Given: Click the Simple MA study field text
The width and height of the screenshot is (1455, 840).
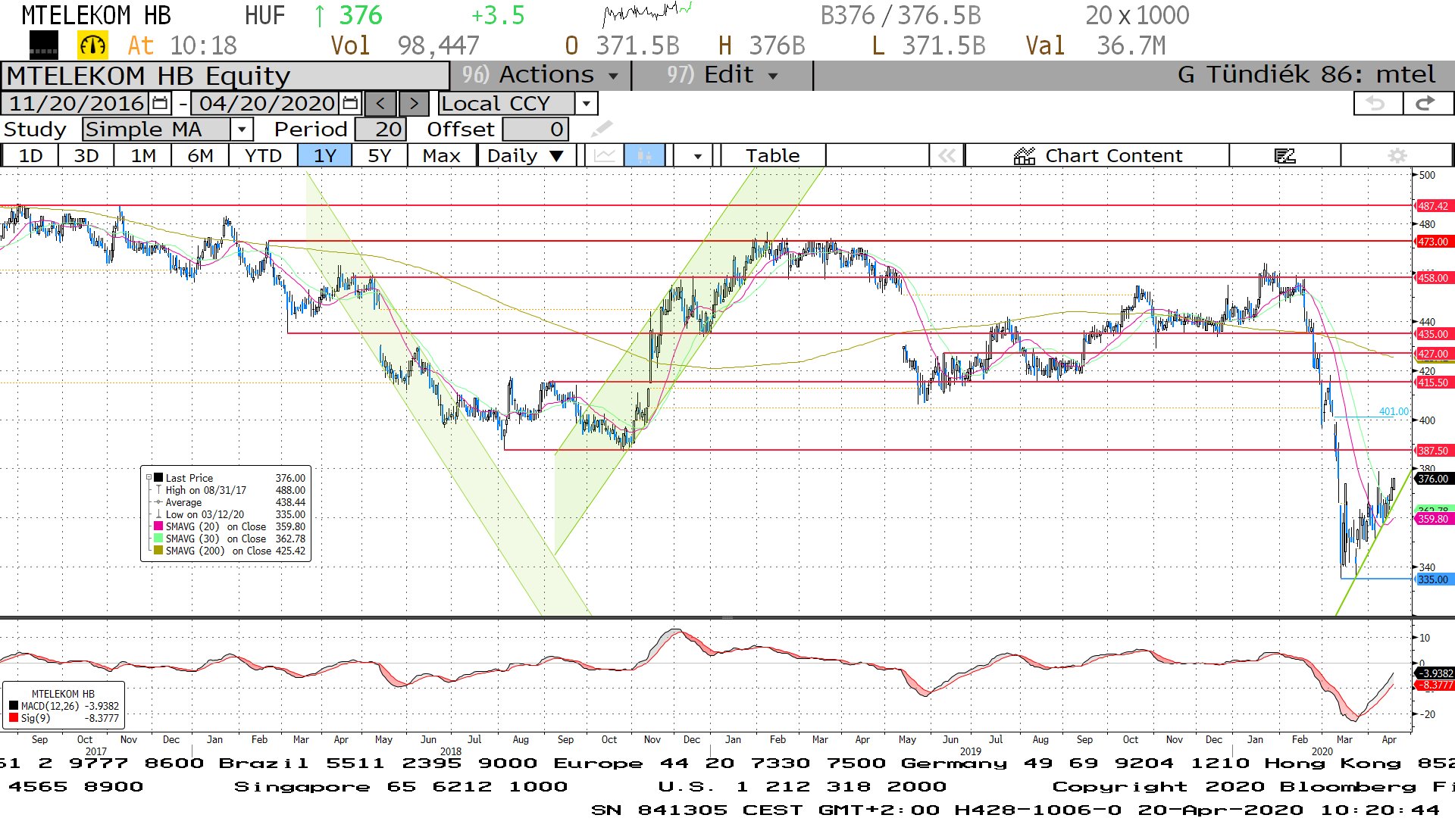Looking at the screenshot, I should tap(157, 129).
